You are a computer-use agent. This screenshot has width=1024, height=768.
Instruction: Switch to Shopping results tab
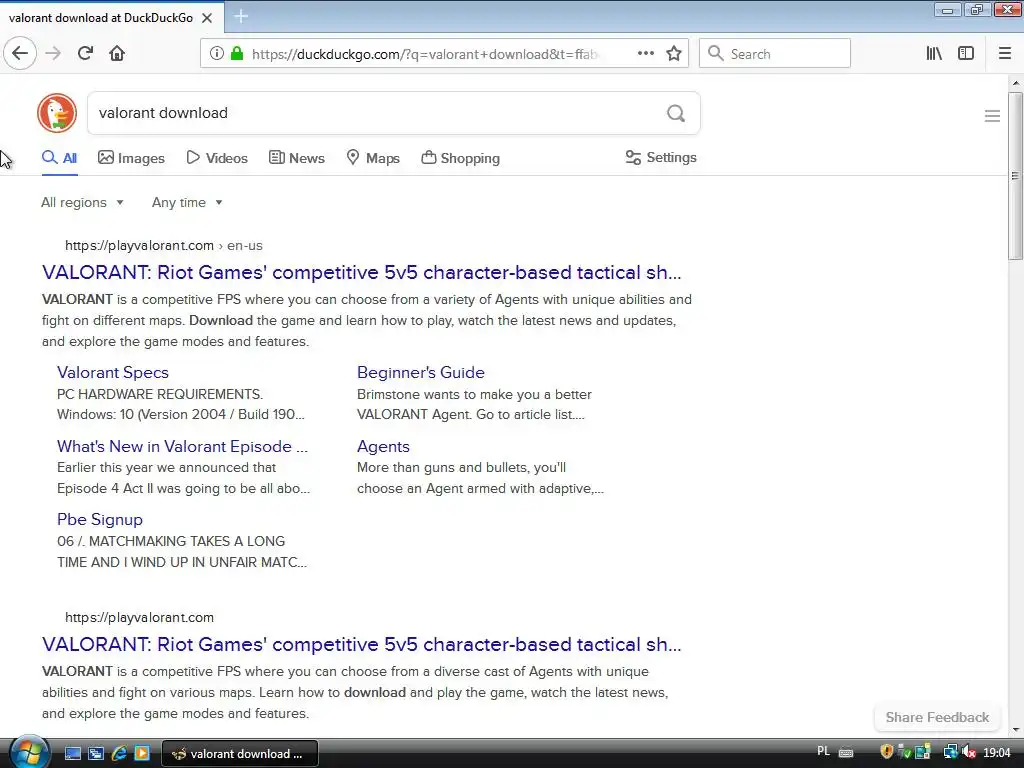[x=460, y=158]
